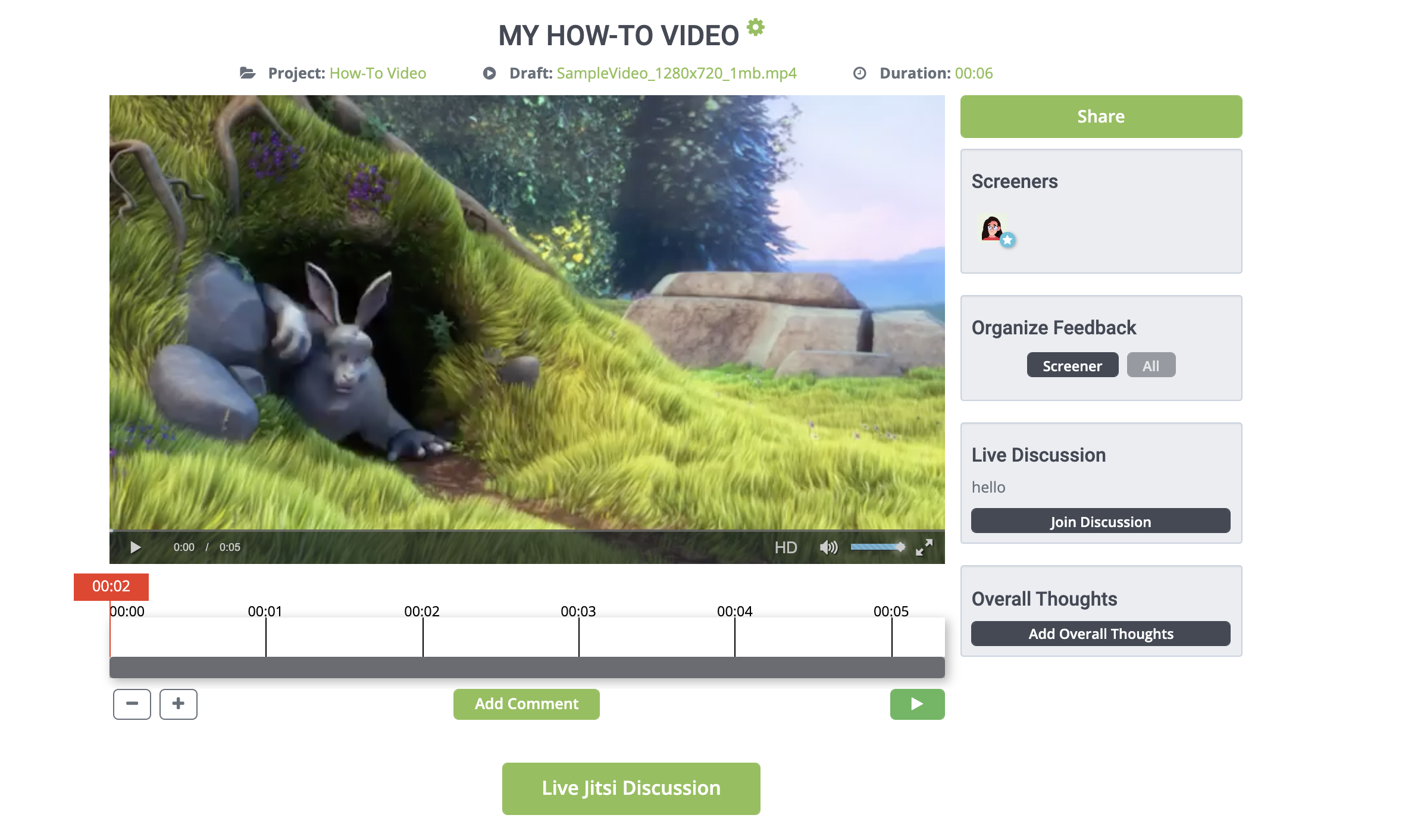Click the Share button
Screen dimensions: 1402x840
(1100, 117)
